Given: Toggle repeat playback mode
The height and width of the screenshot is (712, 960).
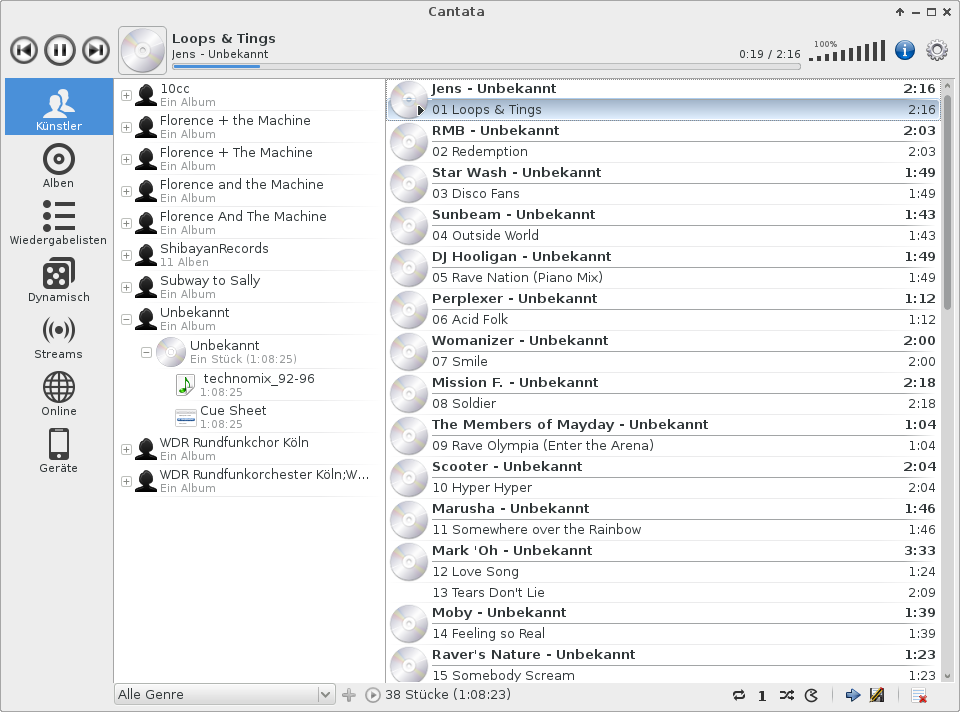Looking at the screenshot, I should point(739,695).
